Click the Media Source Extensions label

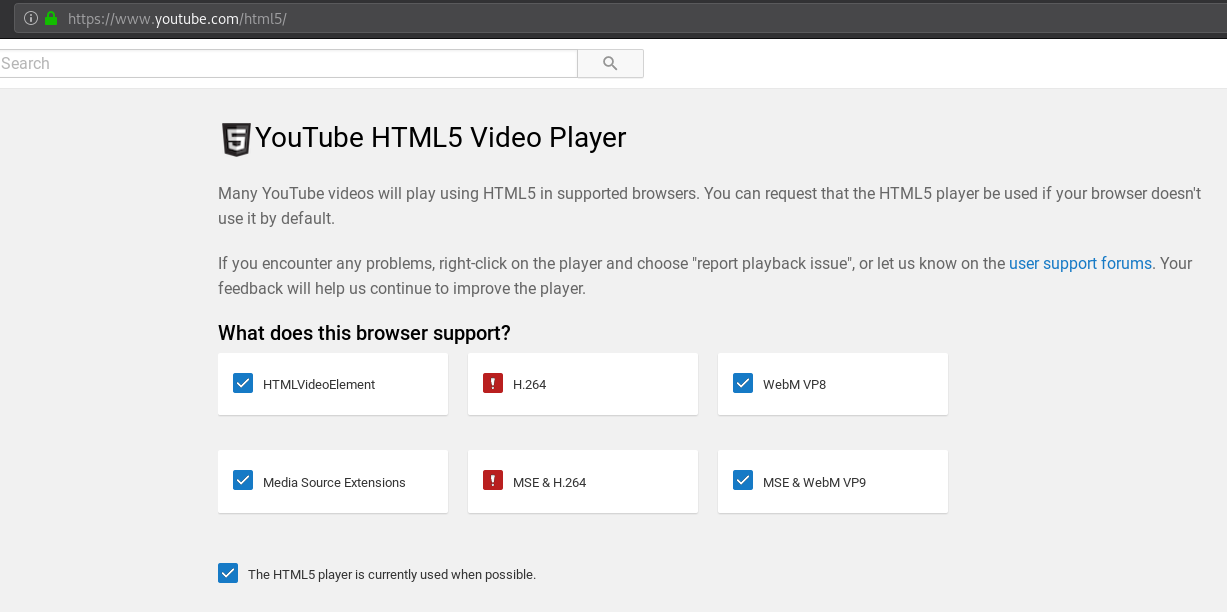pos(334,482)
